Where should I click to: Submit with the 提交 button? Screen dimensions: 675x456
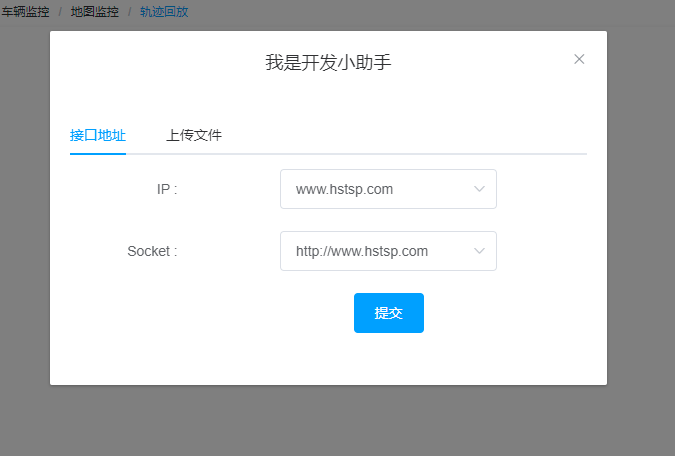[389, 313]
